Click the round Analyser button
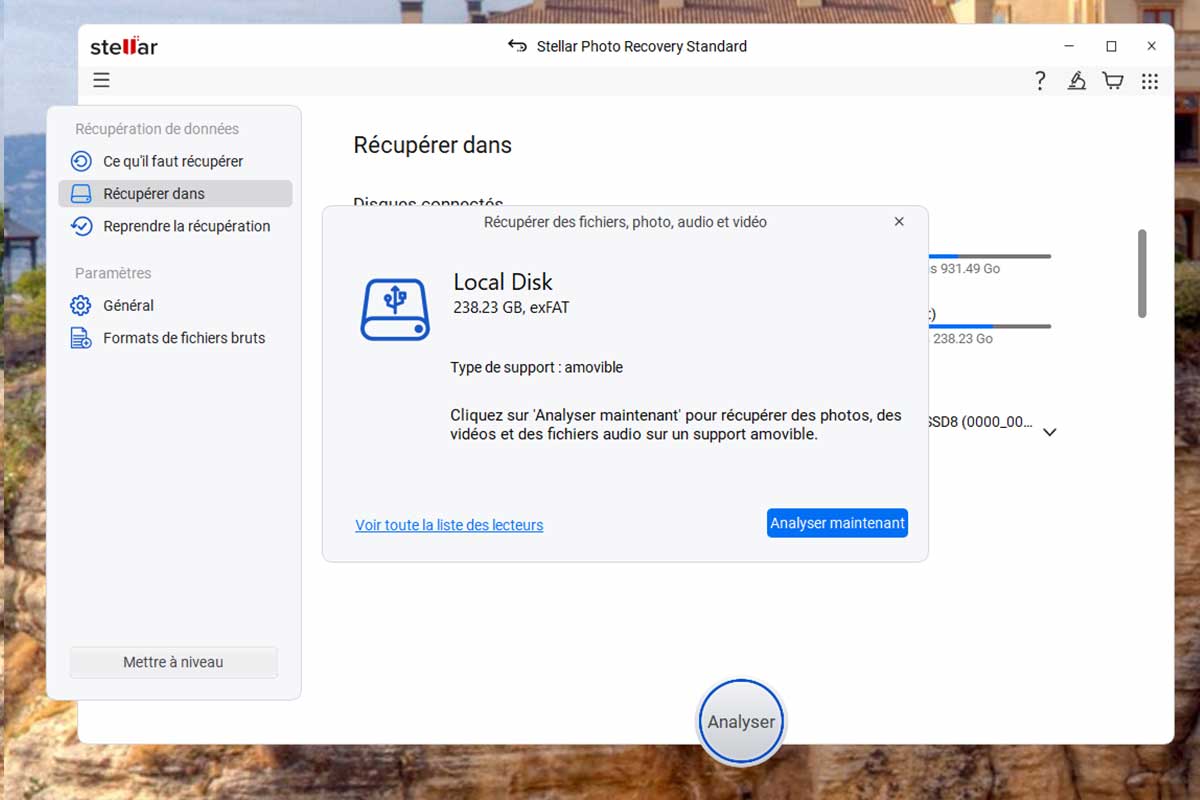The width and height of the screenshot is (1200, 800). point(741,722)
